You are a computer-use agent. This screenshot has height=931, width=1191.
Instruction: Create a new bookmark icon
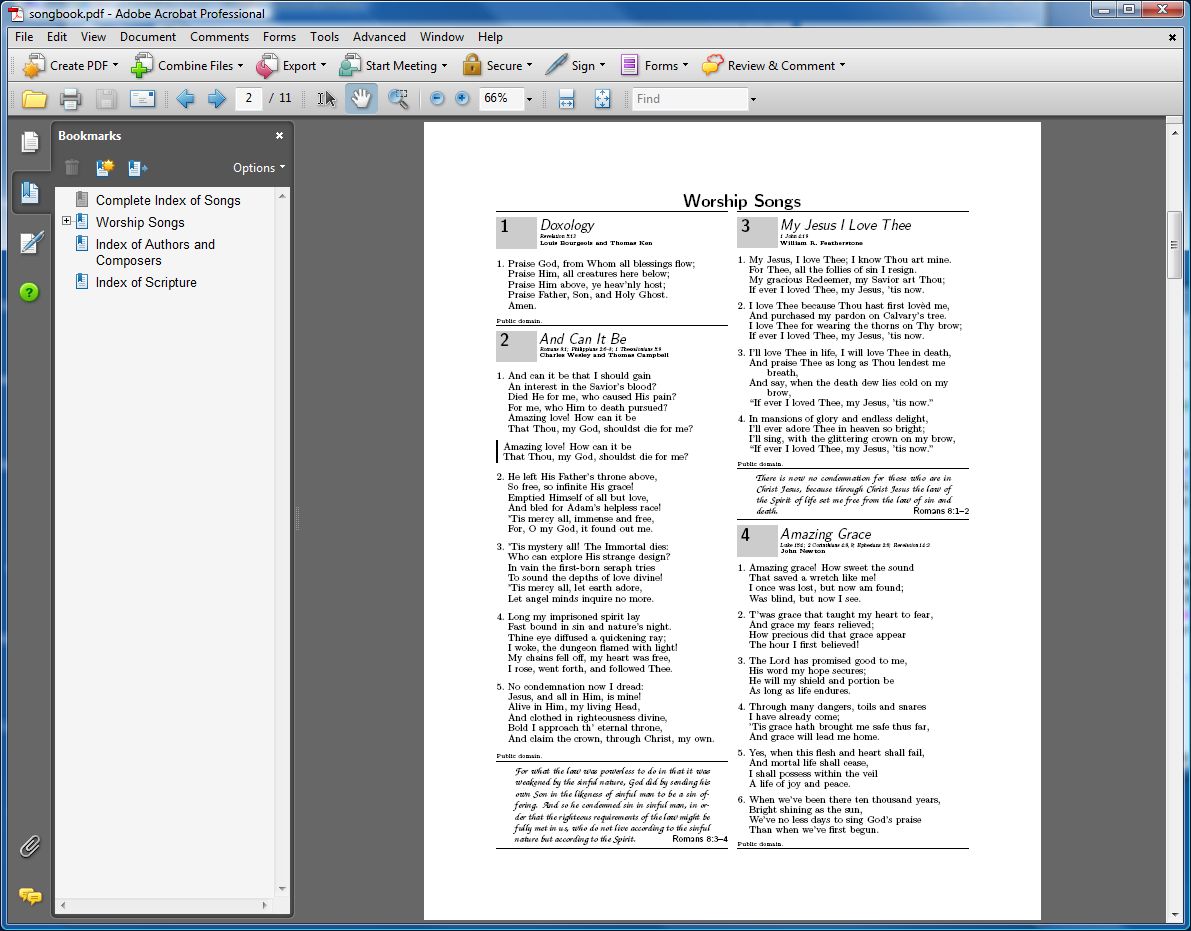pos(105,168)
